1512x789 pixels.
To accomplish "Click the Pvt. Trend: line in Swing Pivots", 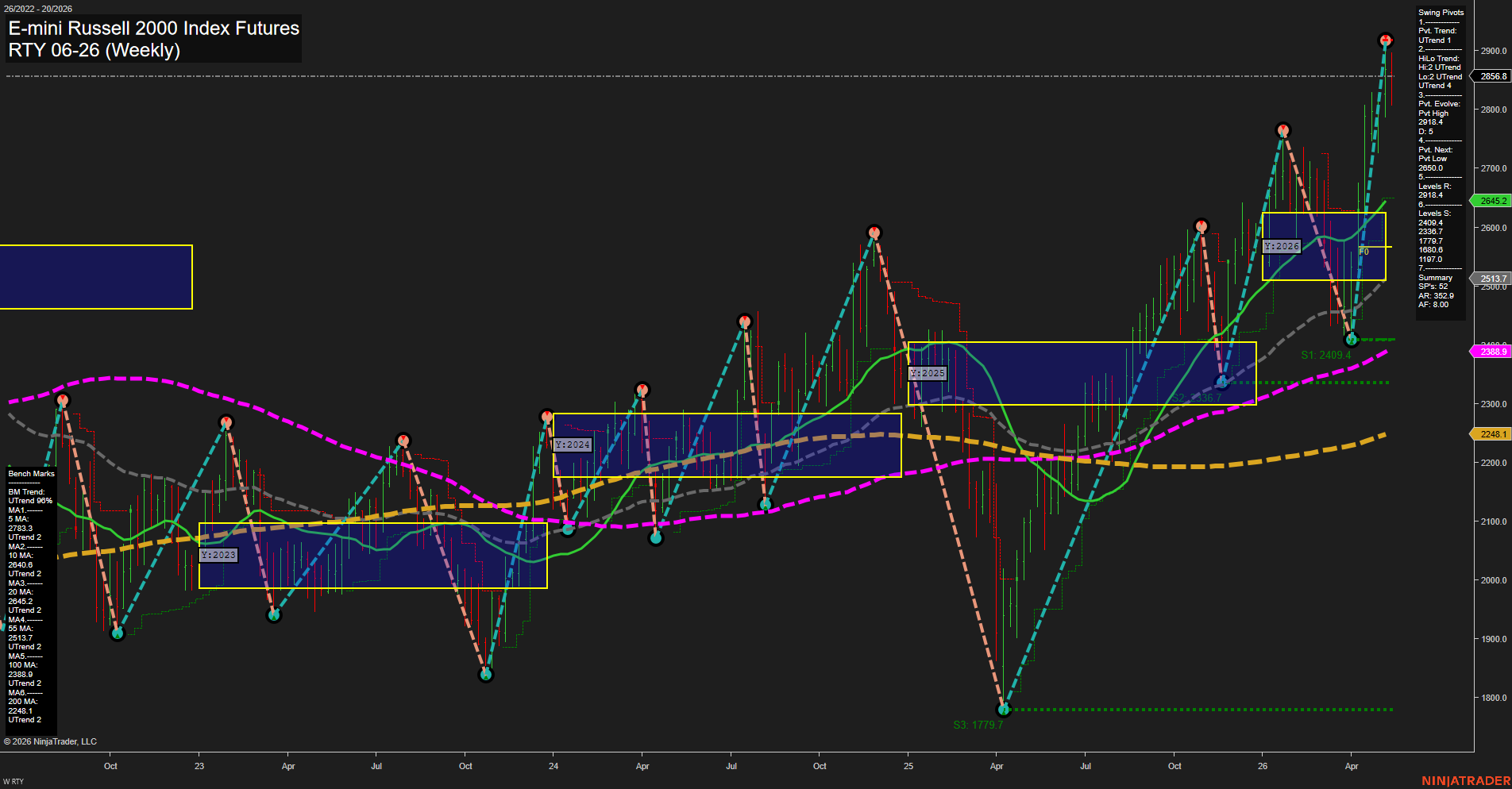I will [x=1437, y=30].
